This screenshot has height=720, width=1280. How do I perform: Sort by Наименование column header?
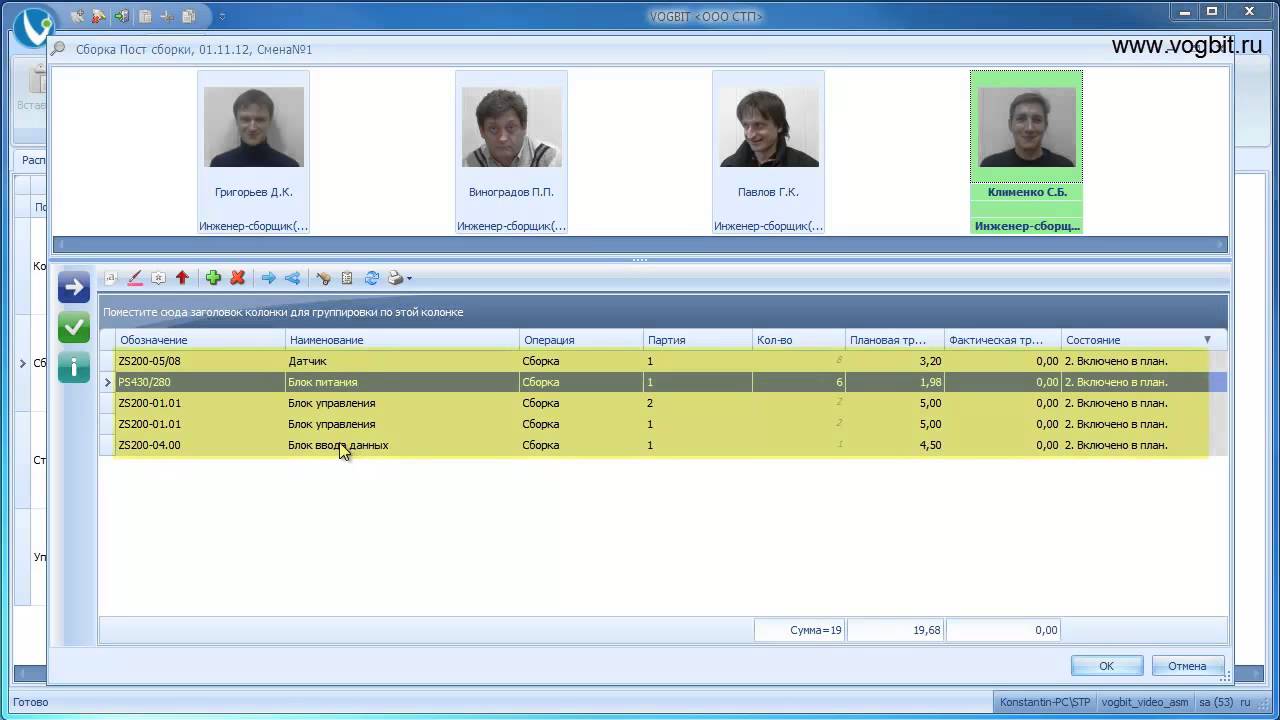[x=402, y=340]
